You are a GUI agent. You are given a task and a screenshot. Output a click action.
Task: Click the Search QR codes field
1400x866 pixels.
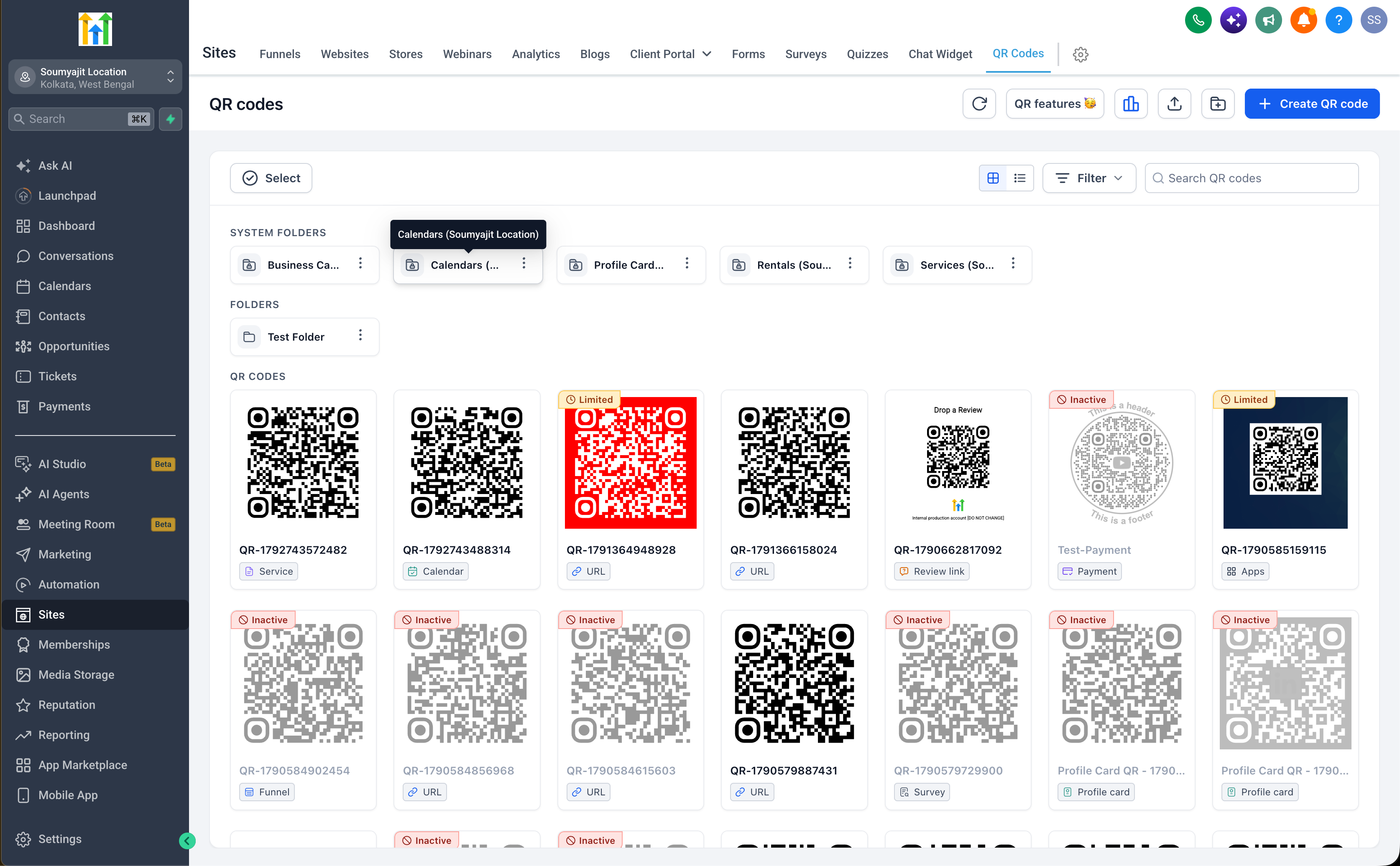tap(1251, 178)
